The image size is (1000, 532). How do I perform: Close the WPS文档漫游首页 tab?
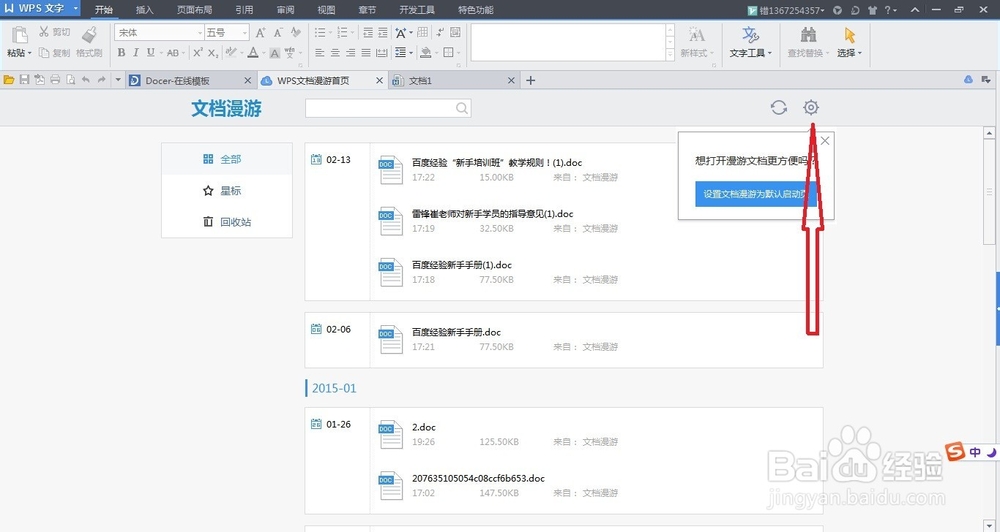379,80
